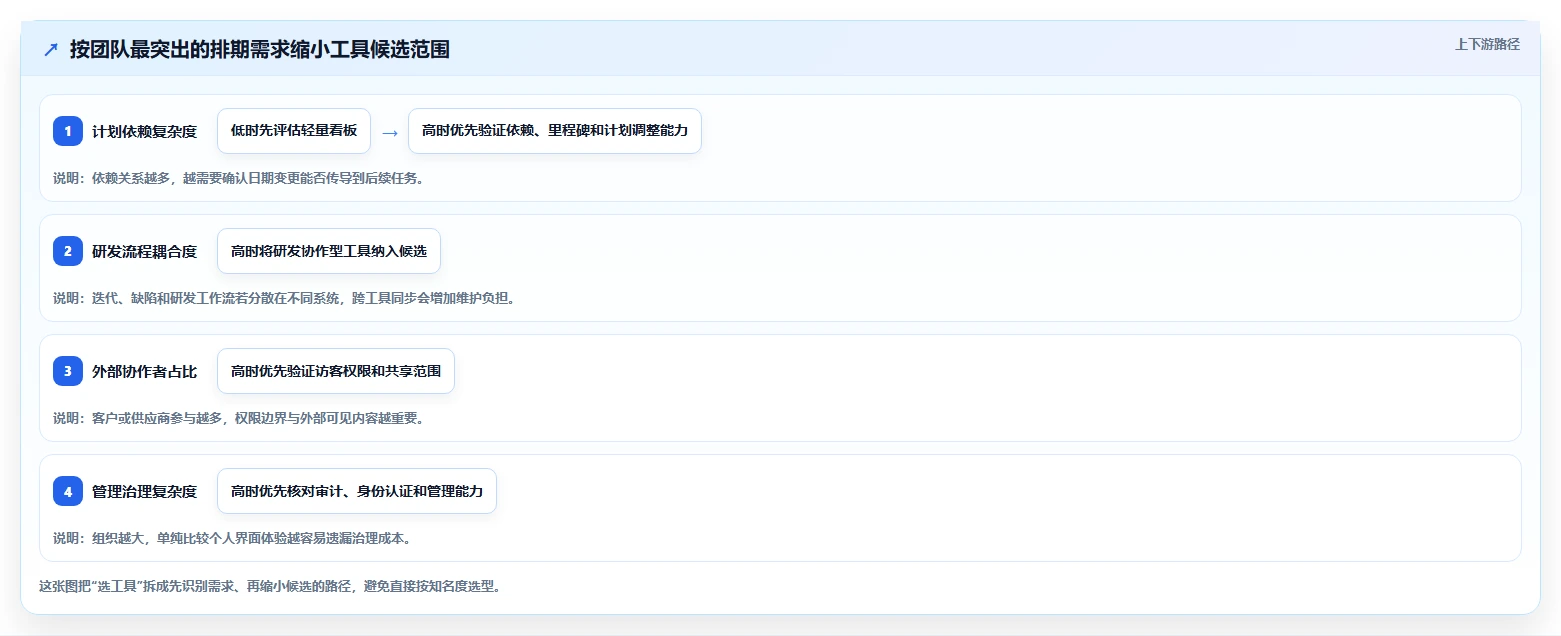This screenshot has width=1561, height=636.
Task: Click the step 3 number badge
Action: [x=68, y=371]
